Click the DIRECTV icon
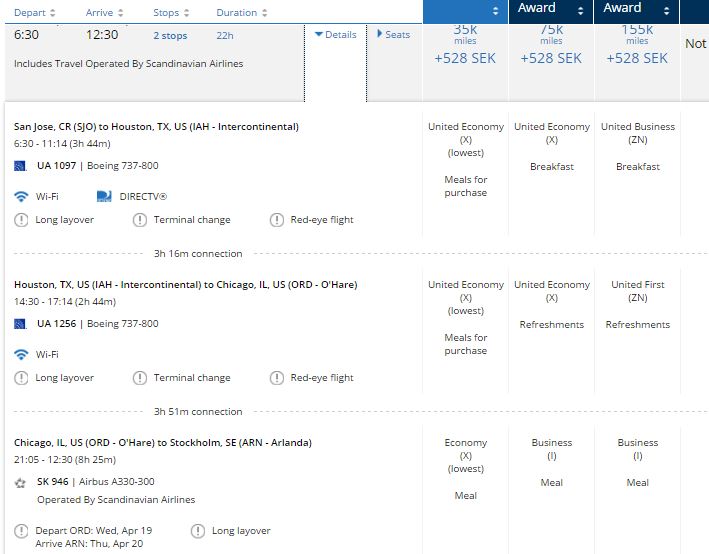The image size is (709, 554). pyautogui.click(x=105, y=197)
